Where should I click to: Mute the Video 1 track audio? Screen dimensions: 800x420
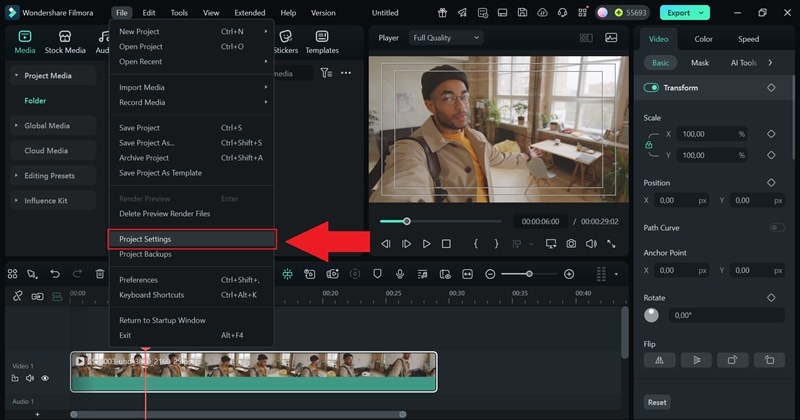click(30, 378)
